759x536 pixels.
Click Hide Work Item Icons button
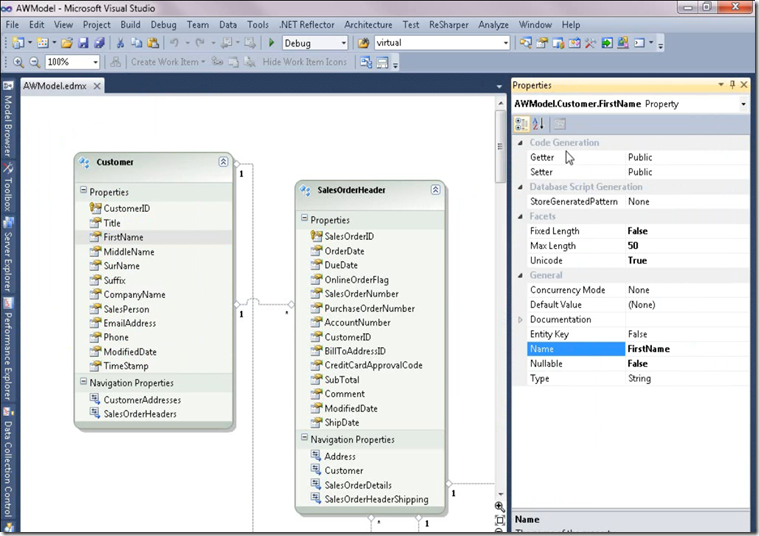point(304,62)
